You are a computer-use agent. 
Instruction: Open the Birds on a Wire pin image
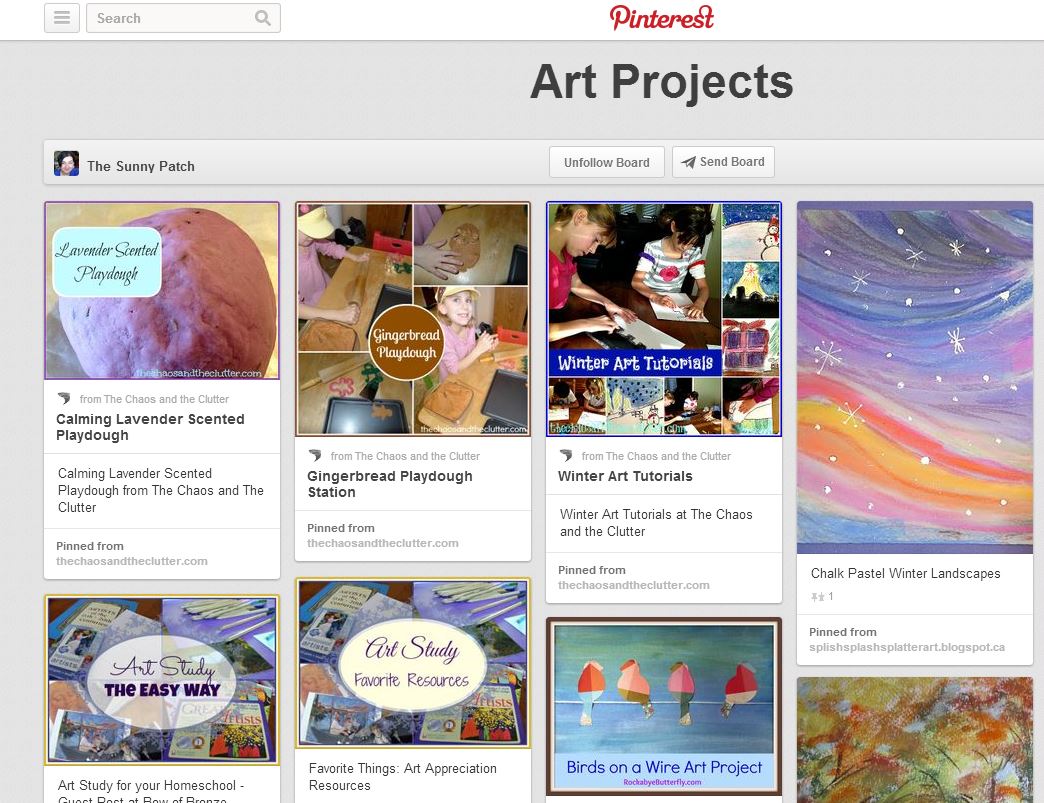tap(664, 706)
